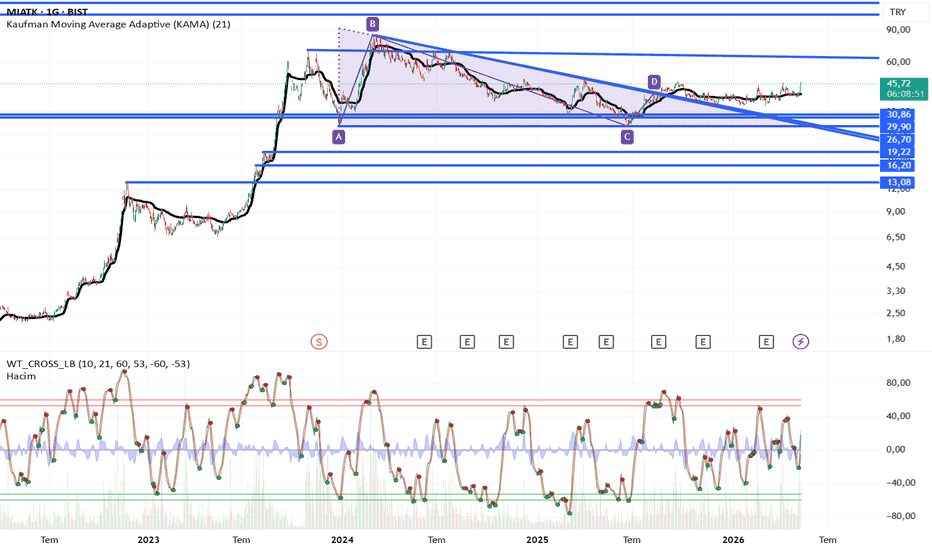Select the pattern point label D
This screenshot has width=932, height=550.
[x=654, y=81]
